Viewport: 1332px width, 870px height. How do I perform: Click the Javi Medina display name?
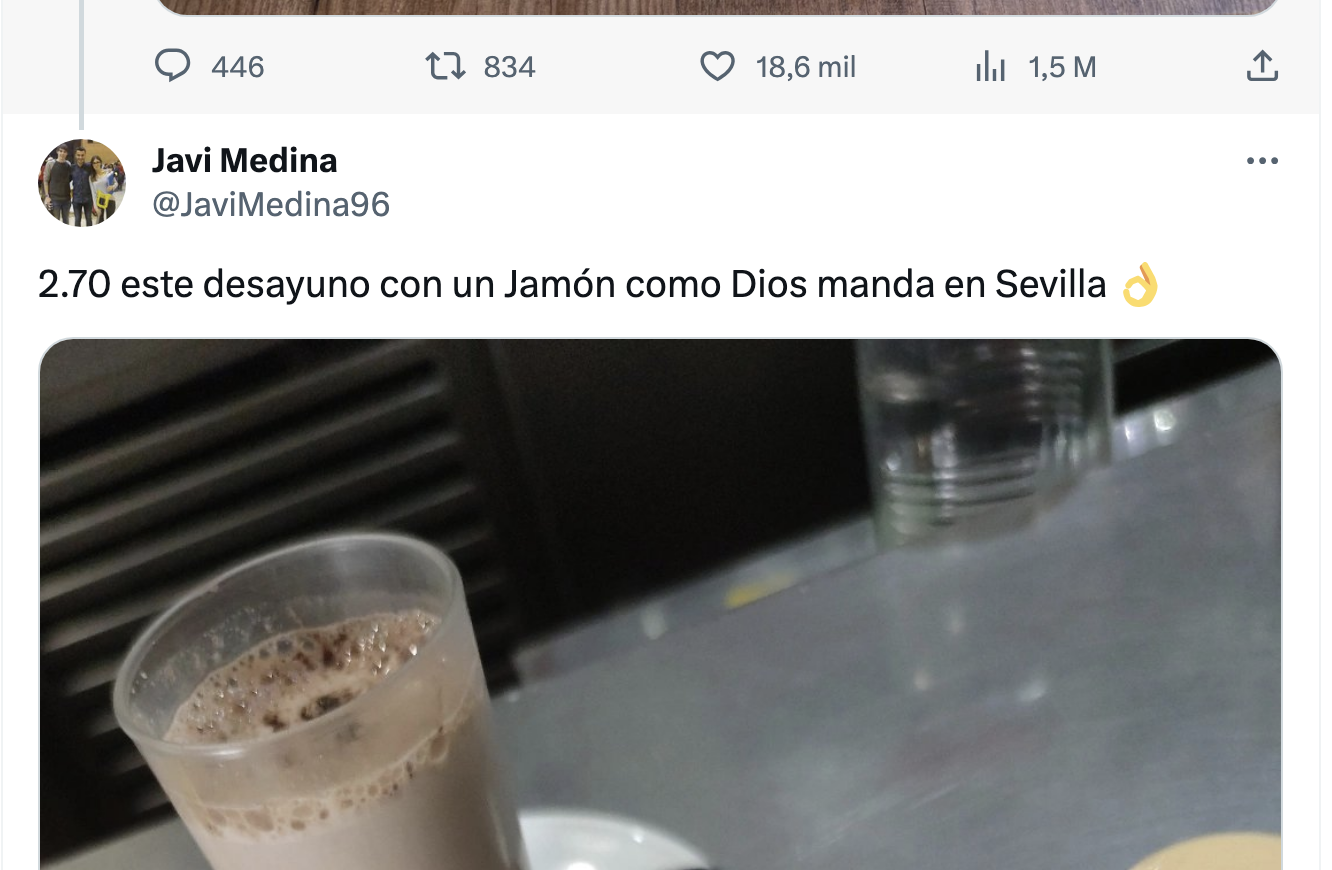coord(245,160)
